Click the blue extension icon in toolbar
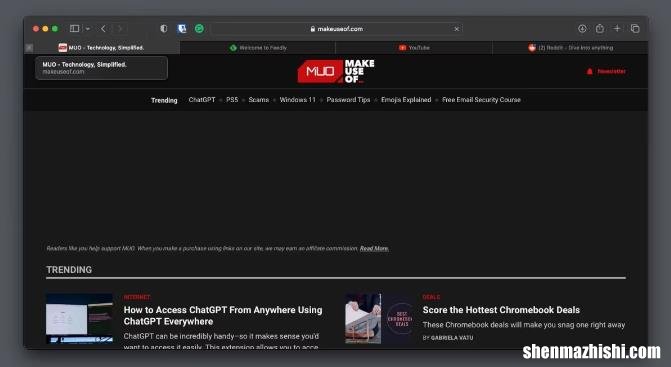671x367 pixels. (x=182, y=29)
